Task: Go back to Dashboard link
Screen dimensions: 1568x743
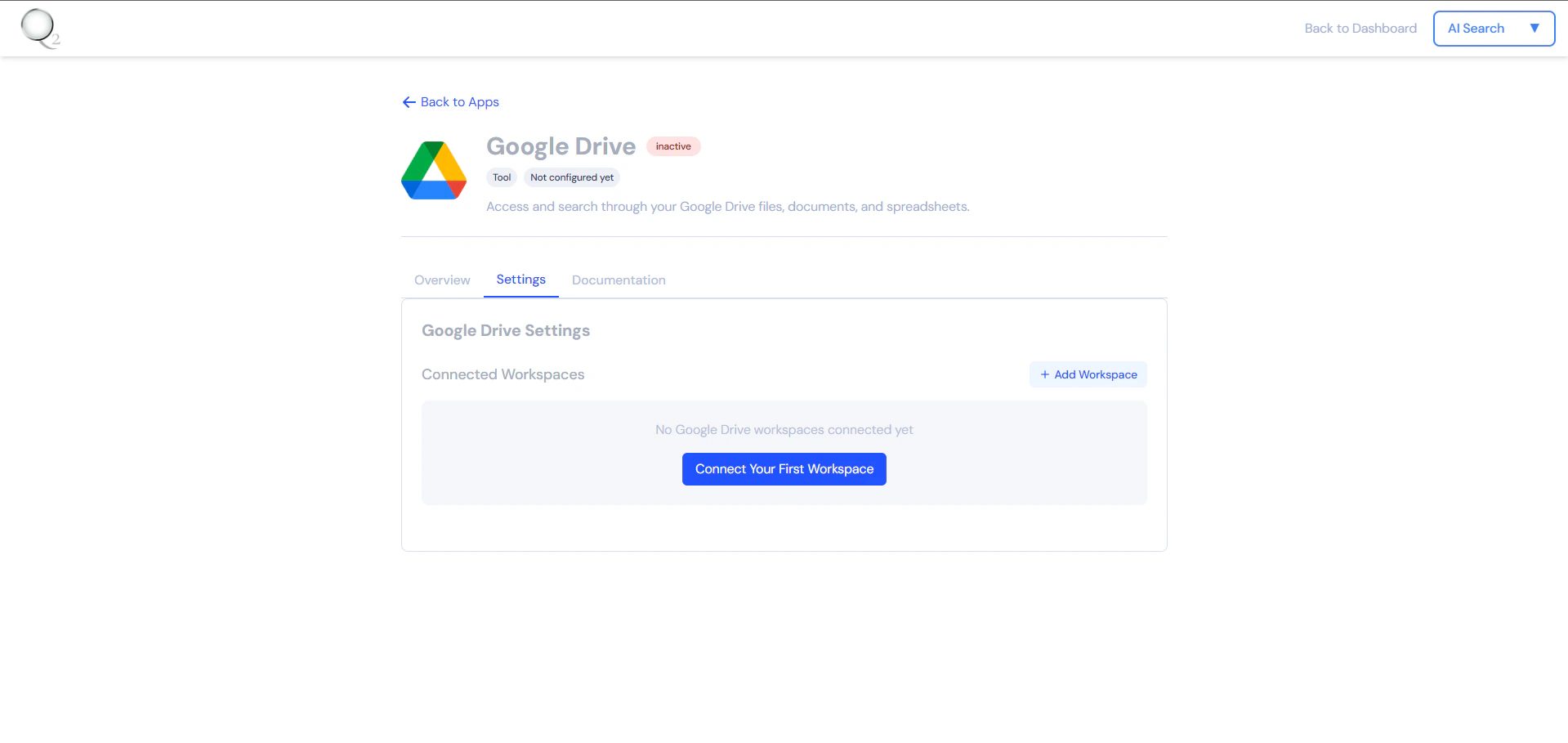Action: (1360, 29)
